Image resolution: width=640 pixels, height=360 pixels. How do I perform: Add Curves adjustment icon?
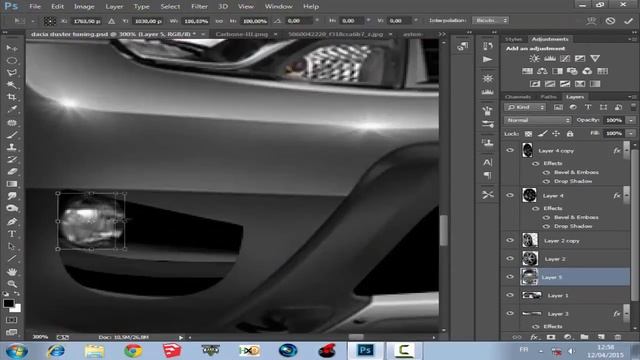click(565, 58)
